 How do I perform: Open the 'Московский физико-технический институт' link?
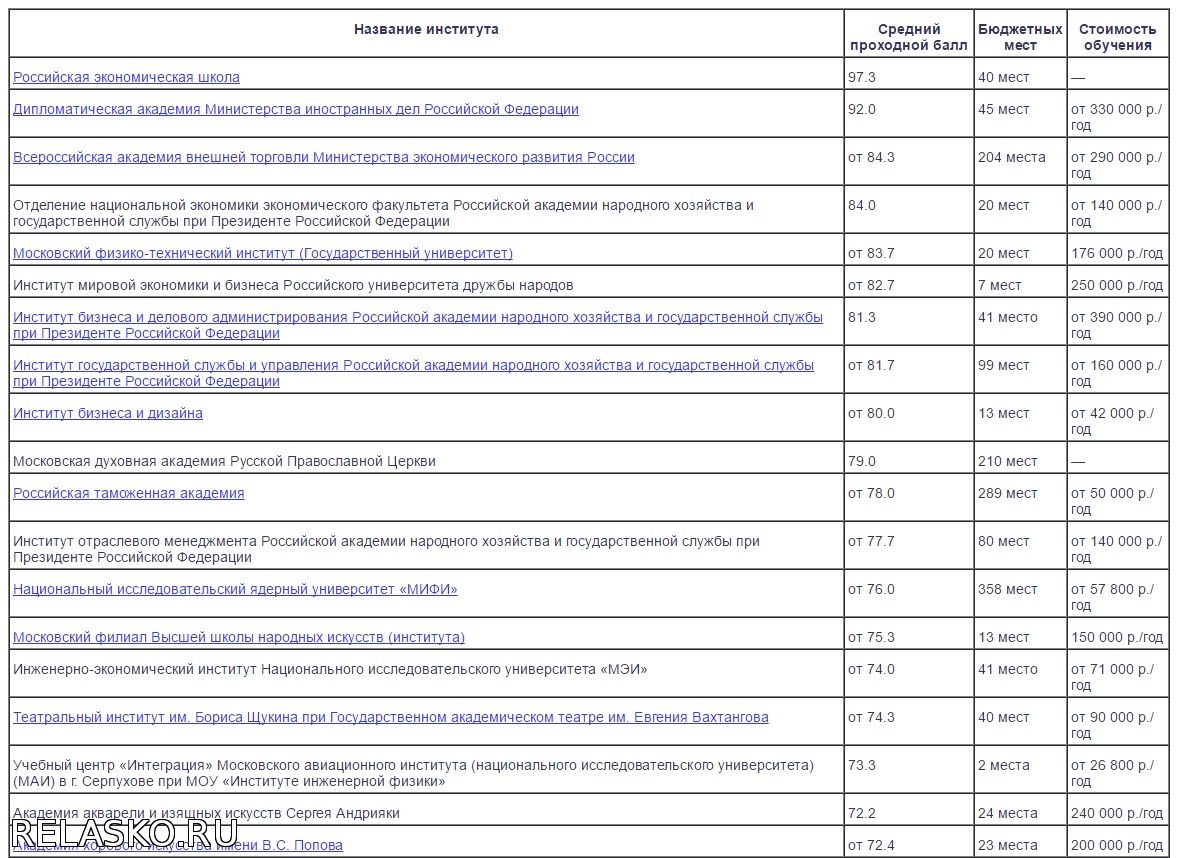coord(263,253)
